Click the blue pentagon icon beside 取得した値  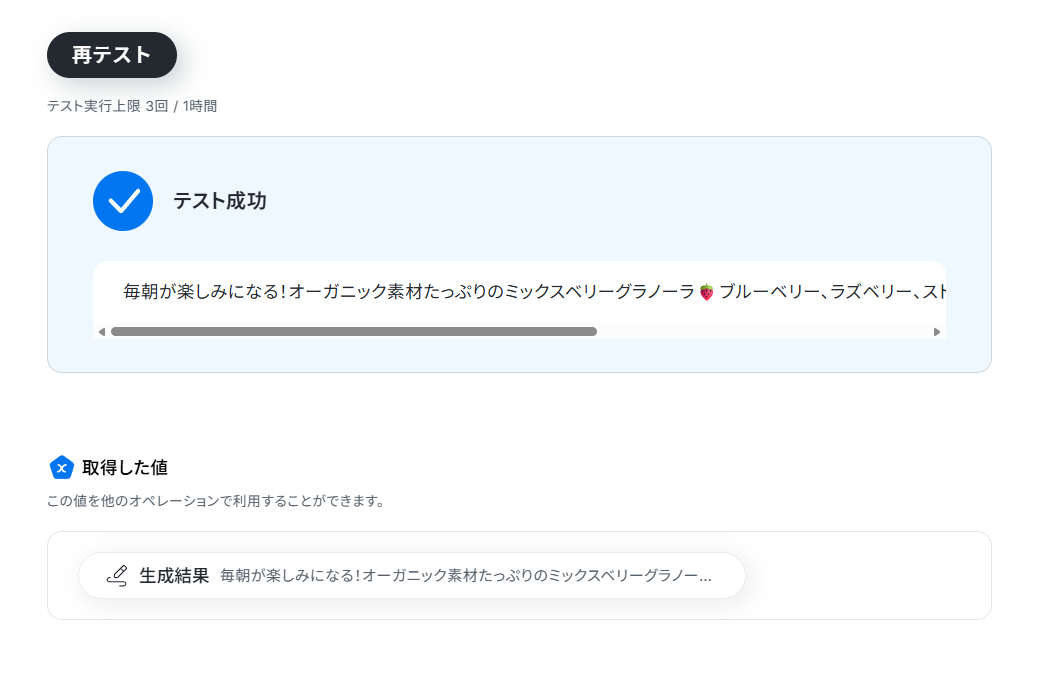click(x=62, y=468)
